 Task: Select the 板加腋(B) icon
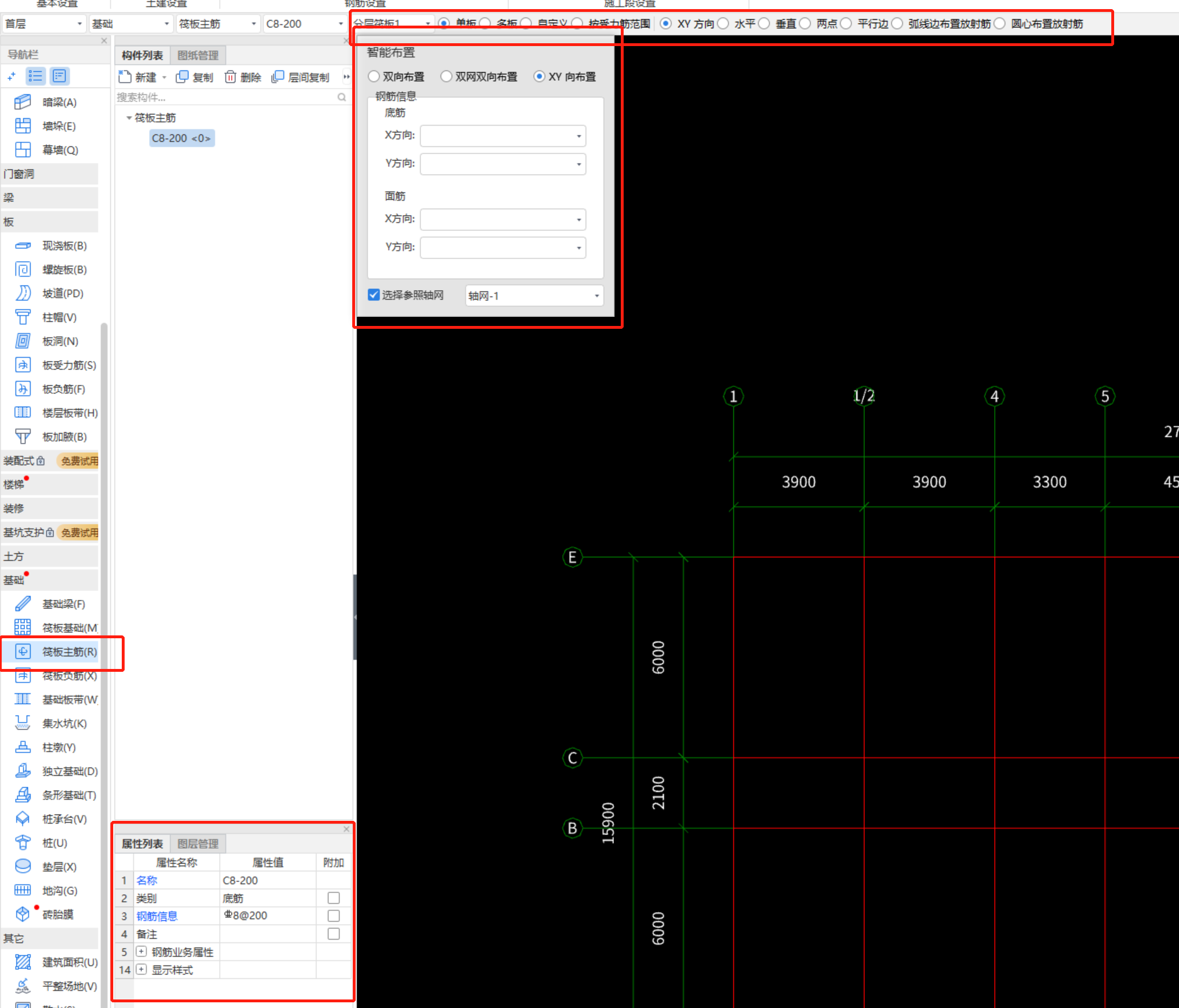click(x=23, y=437)
